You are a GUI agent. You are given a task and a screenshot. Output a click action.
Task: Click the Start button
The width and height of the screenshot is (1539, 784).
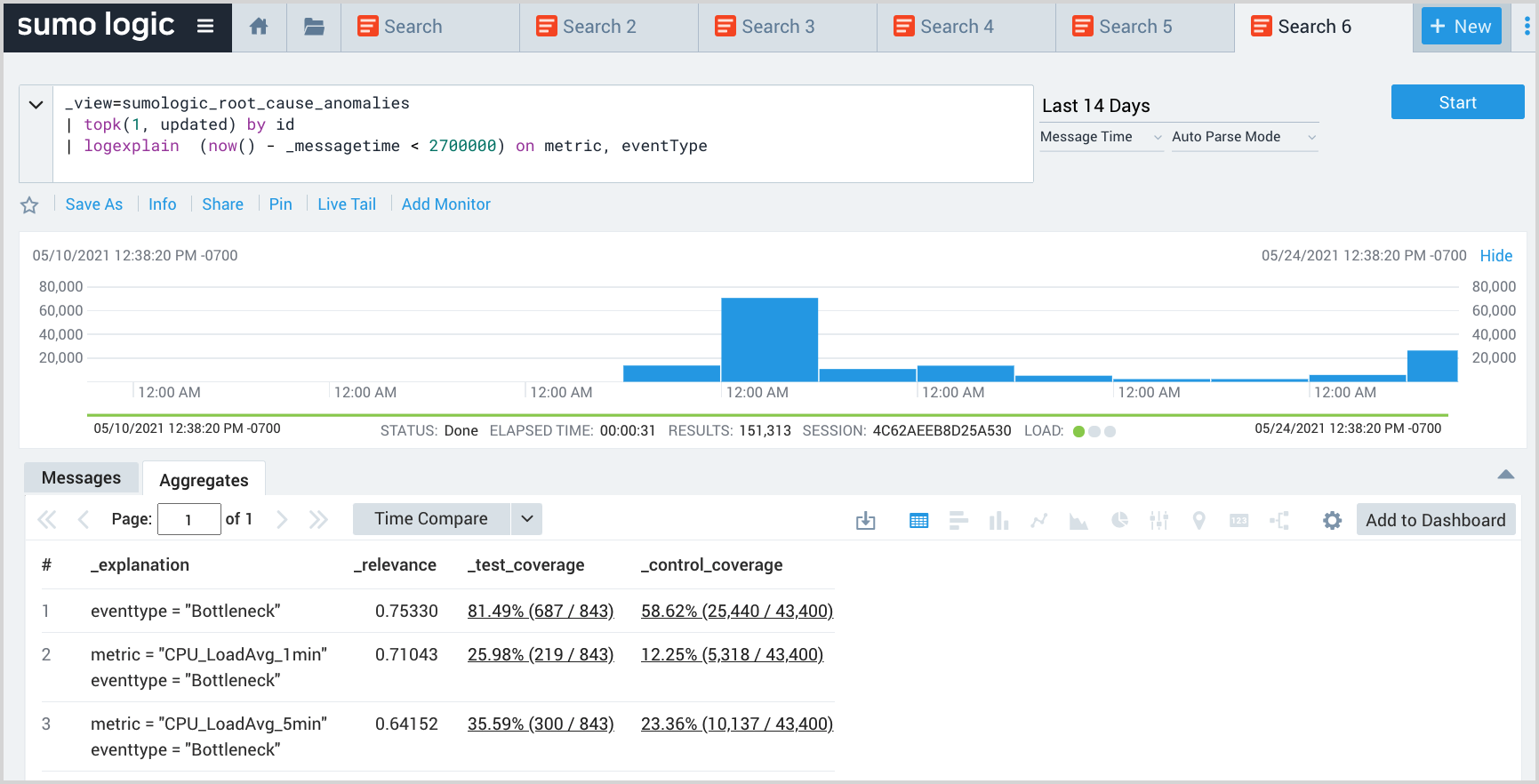click(1457, 102)
